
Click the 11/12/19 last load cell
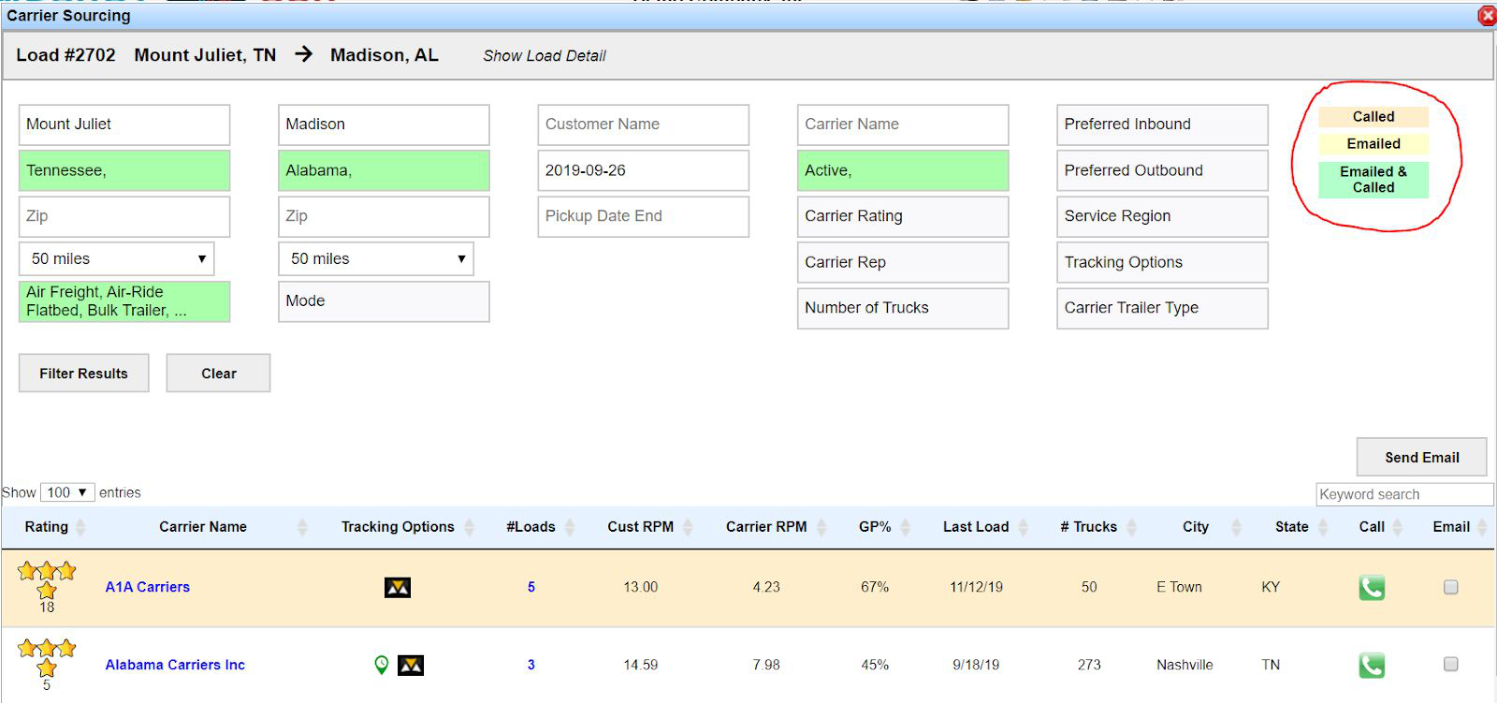[x=975, y=587]
